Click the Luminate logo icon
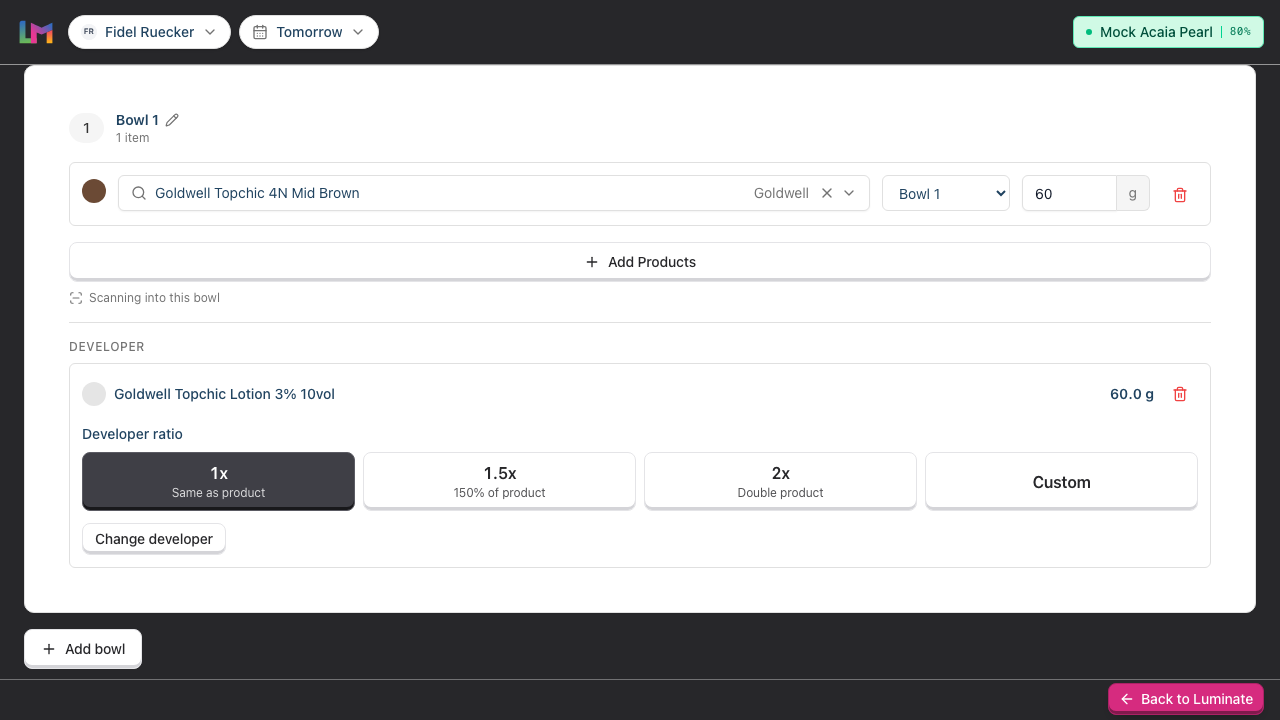1280x720 pixels. coord(36,32)
